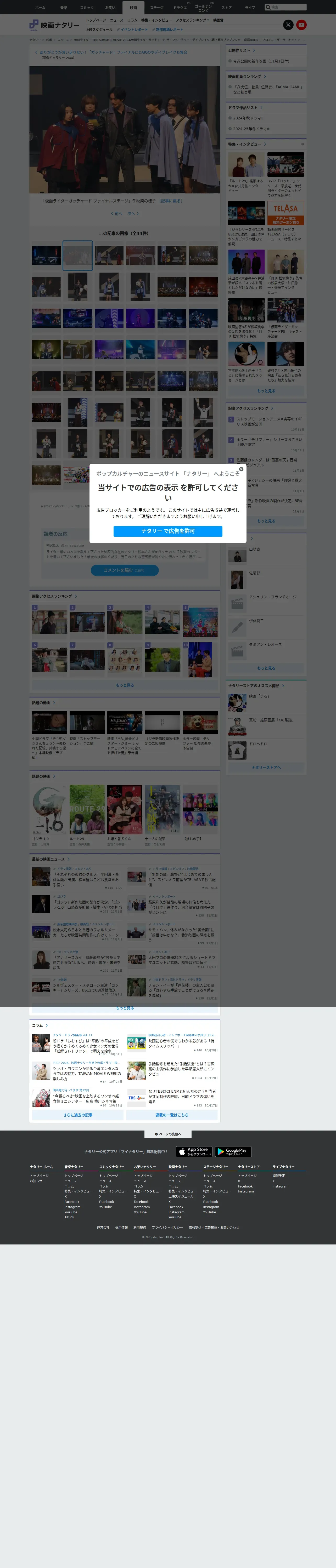Open the X (Twitter) icon in header

coord(288,25)
